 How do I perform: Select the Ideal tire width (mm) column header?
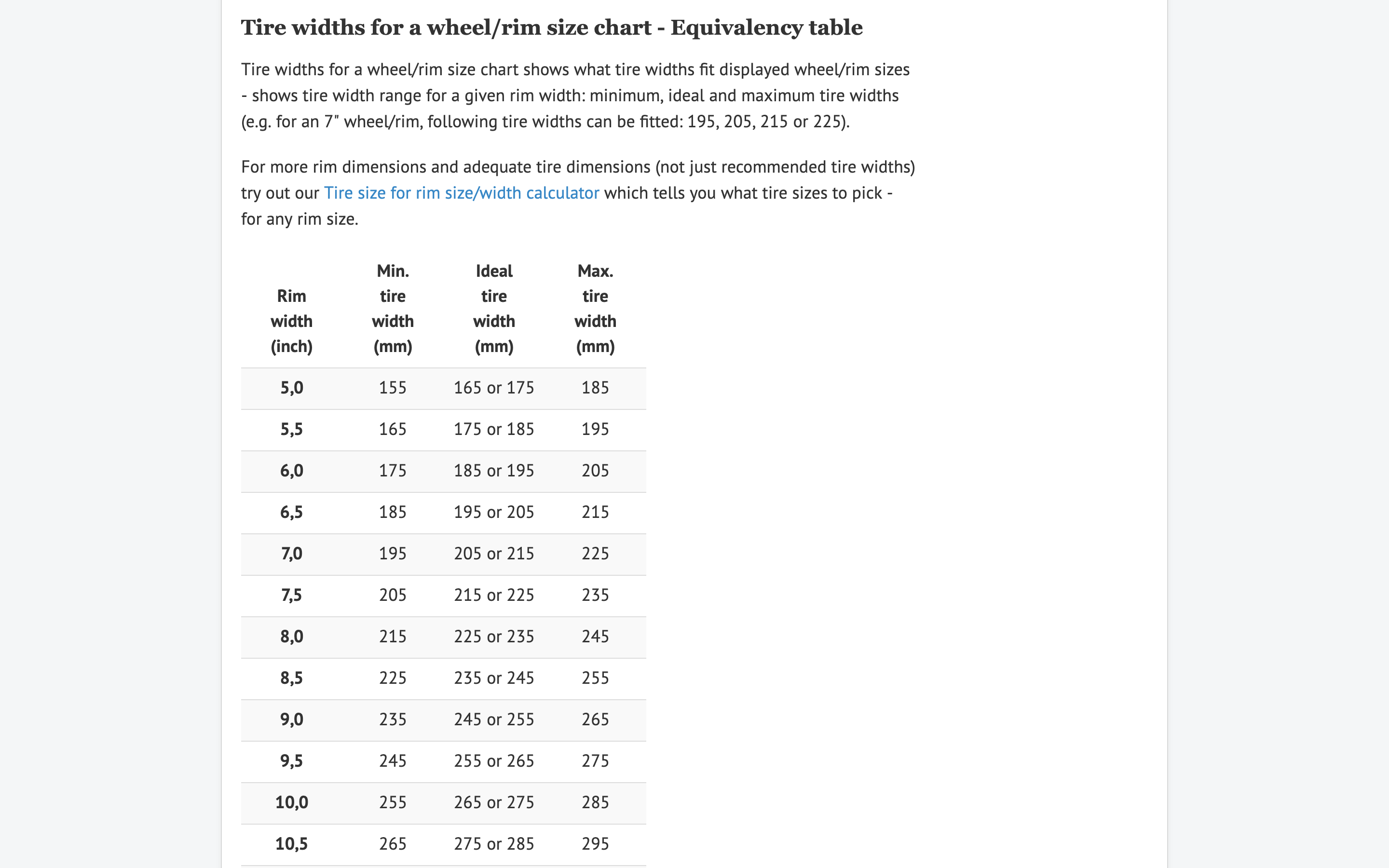(493, 308)
